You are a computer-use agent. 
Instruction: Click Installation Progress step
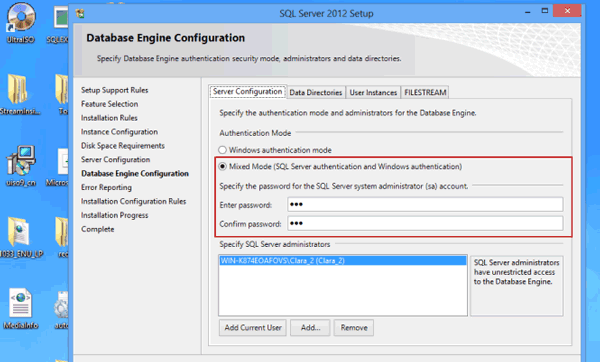point(114,215)
